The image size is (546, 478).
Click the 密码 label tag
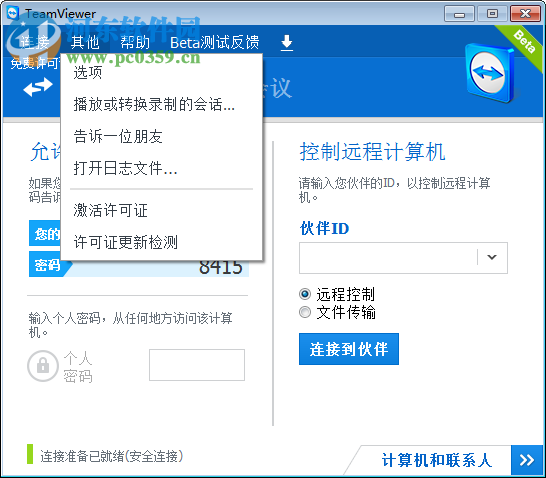click(47, 265)
